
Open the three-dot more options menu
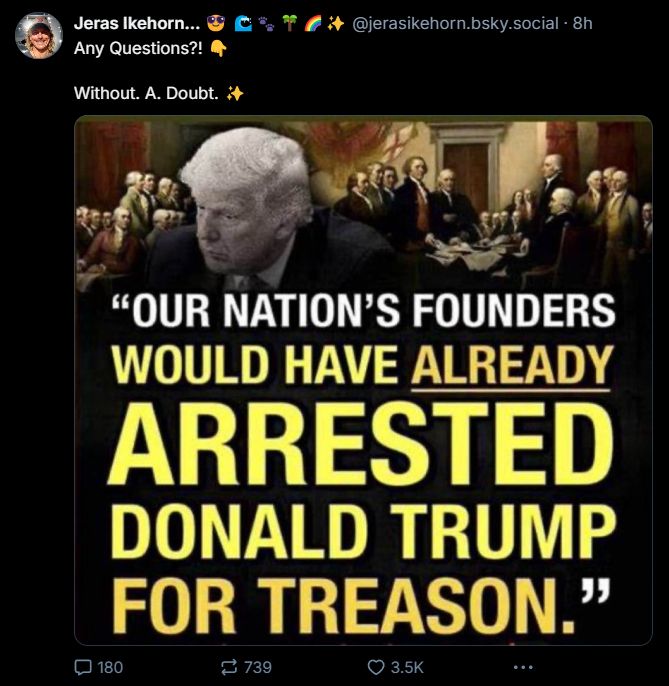tap(523, 667)
